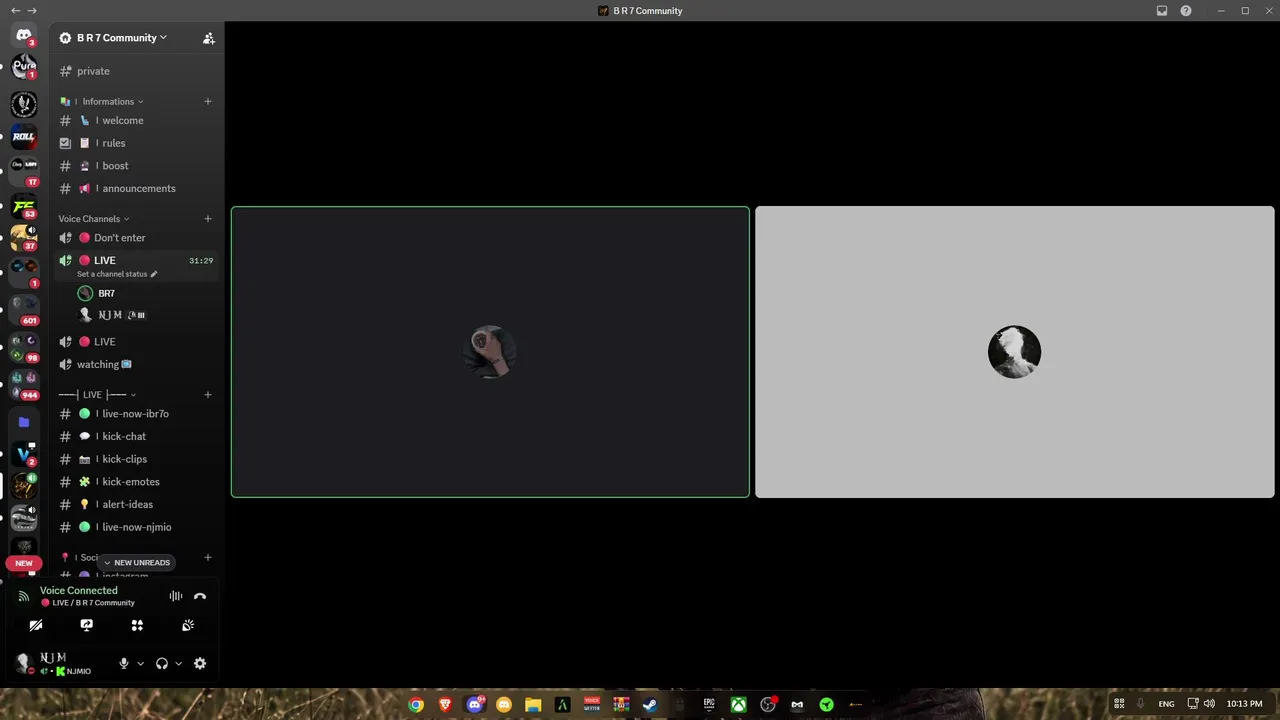1280x720 pixels.
Task: Add channel to Informations category
Action: coord(208,101)
